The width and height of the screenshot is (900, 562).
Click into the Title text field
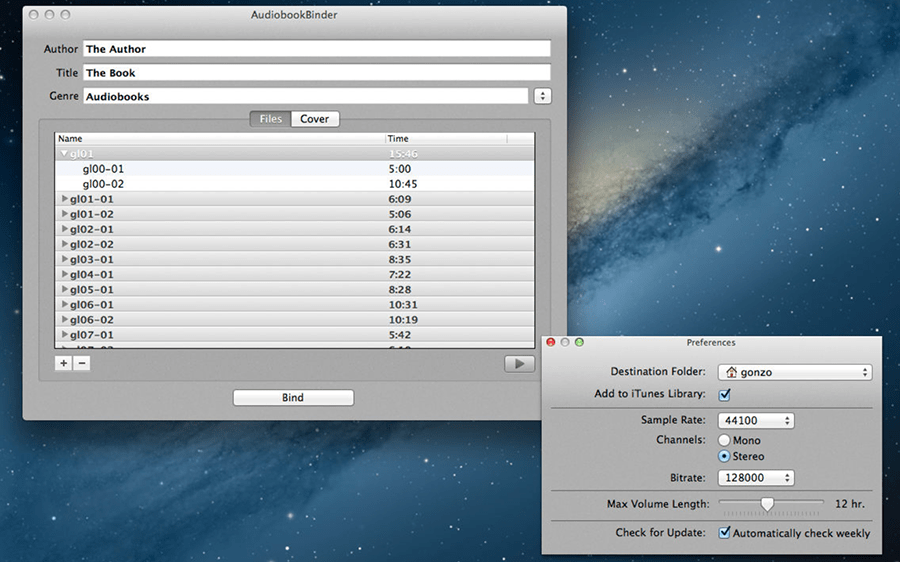[317, 72]
